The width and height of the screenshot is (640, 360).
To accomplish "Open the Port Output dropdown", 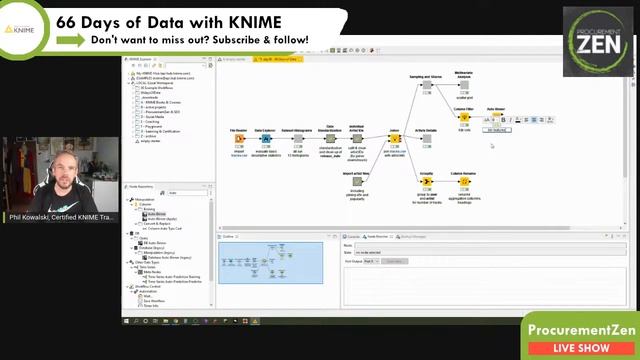I will [371, 261].
